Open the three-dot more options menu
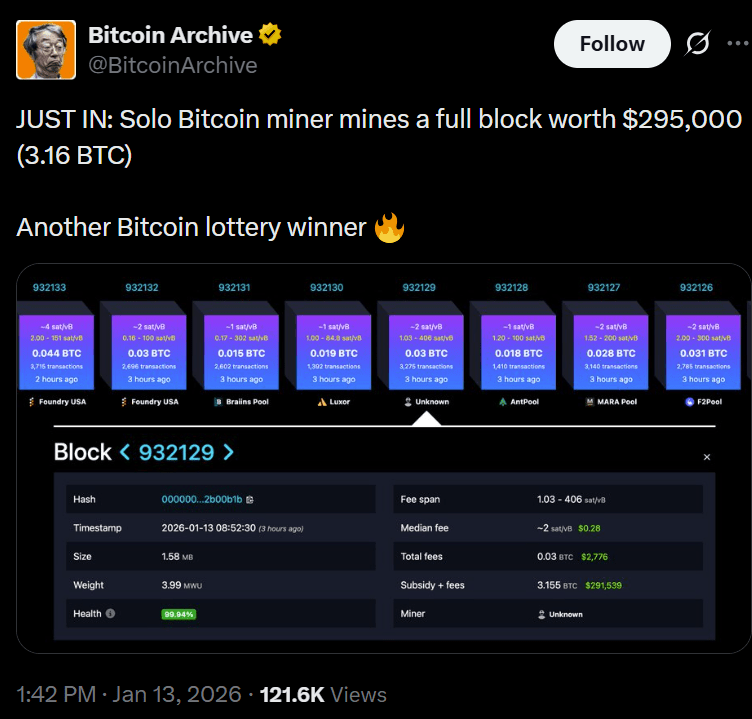Viewport: 752px width, 719px height. click(738, 44)
